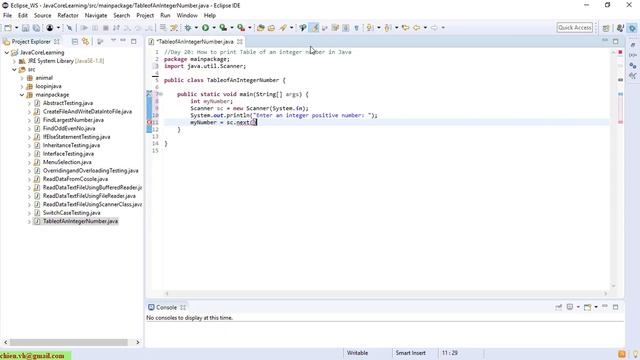Collapse the JavaCoreLearning project node

coord(7,53)
